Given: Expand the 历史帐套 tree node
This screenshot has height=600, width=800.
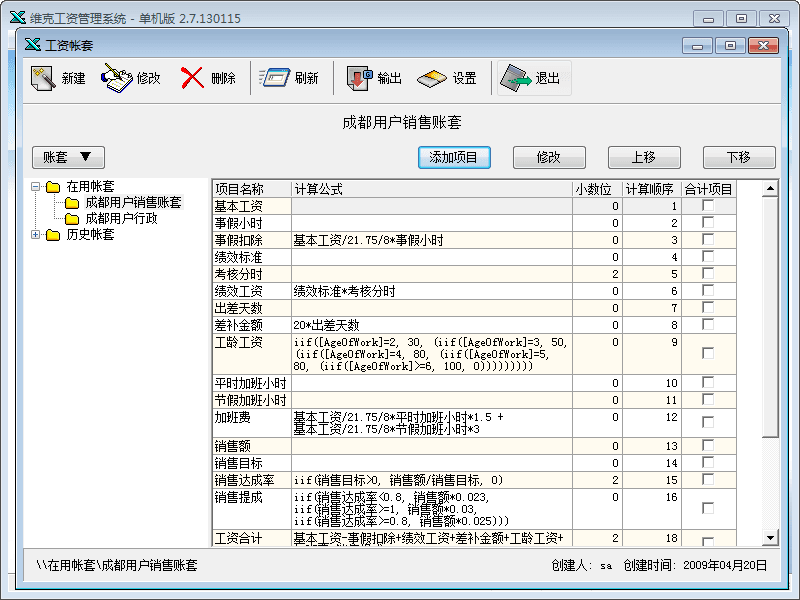Looking at the screenshot, I should click(37, 235).
